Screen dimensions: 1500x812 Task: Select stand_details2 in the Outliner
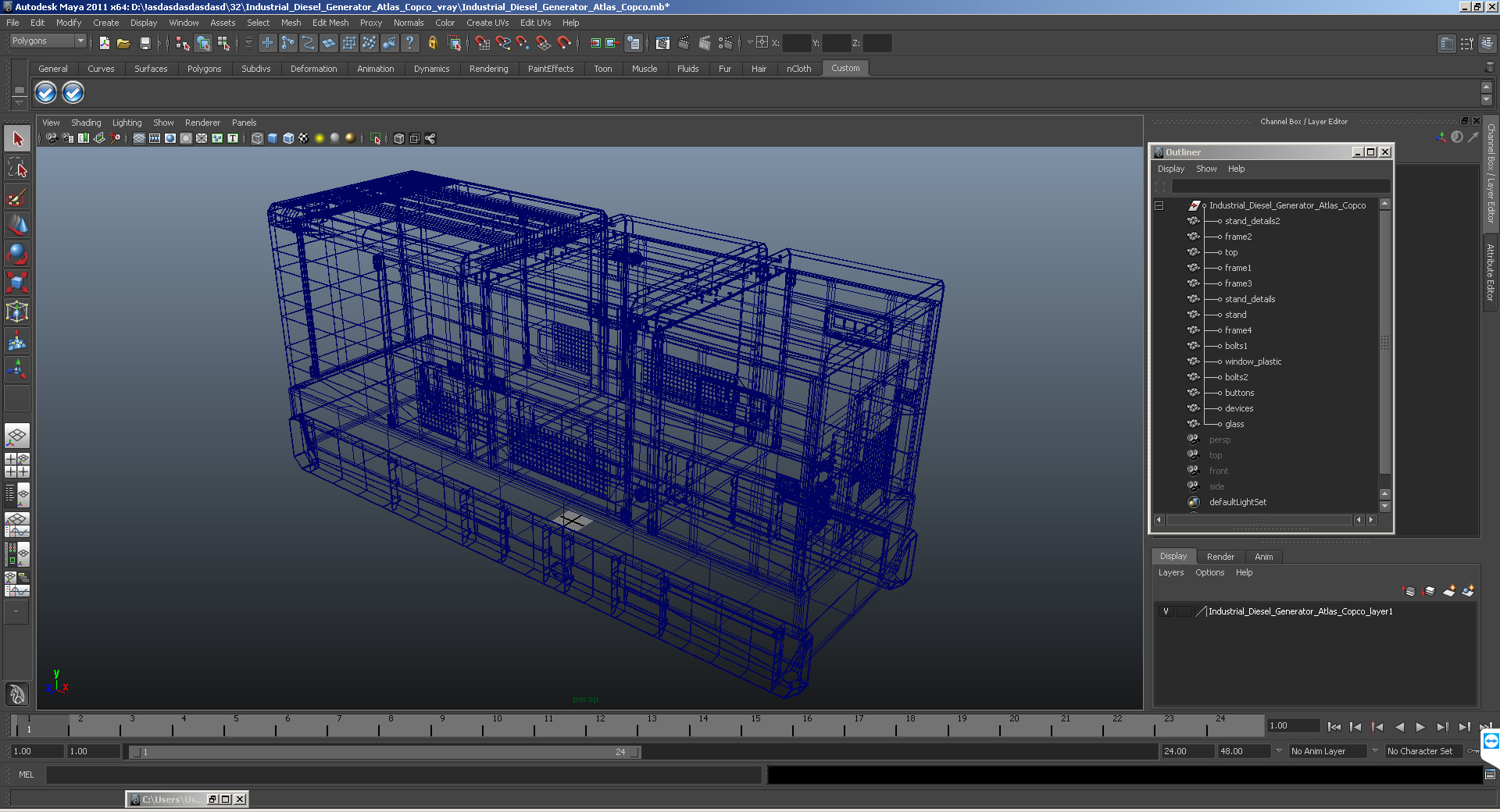[1252, 221]
